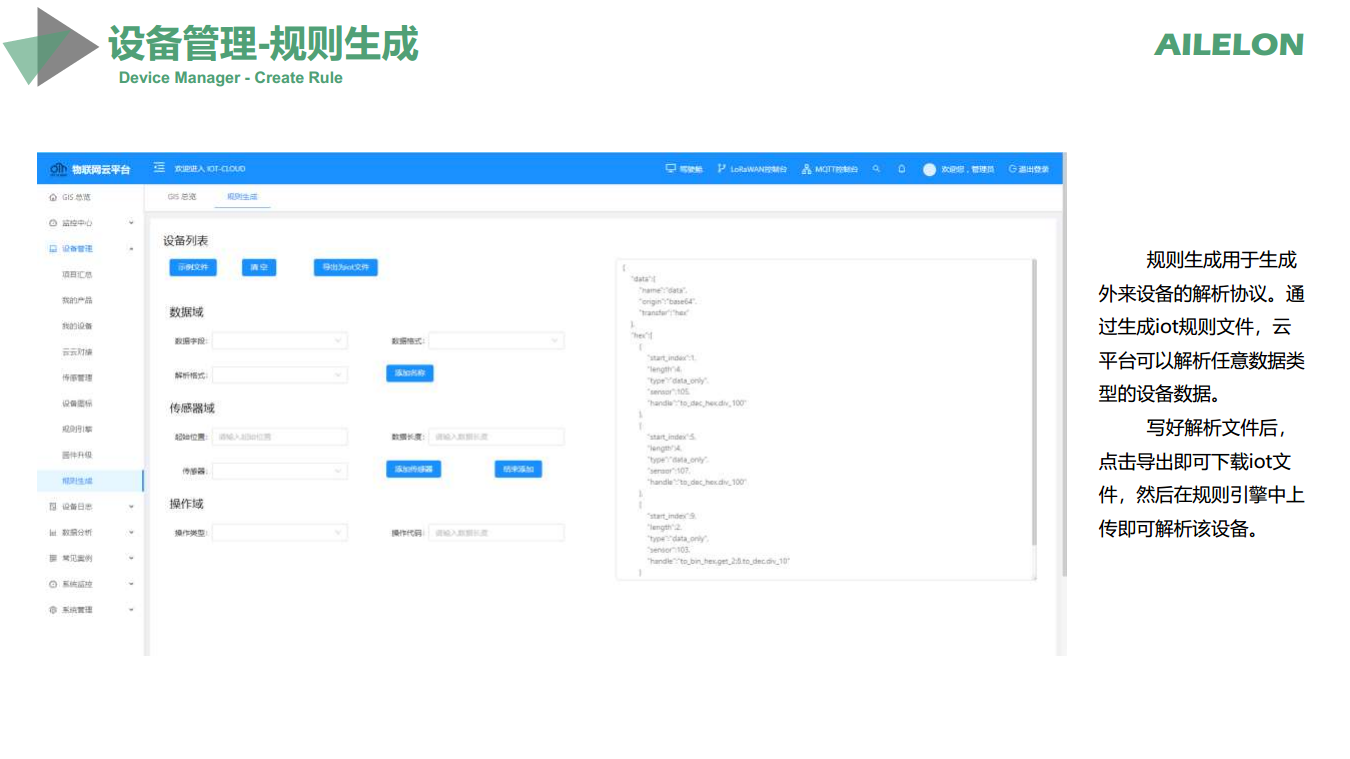Toggle the sidebar collapse hamburger icon

[x=159, y=168]
